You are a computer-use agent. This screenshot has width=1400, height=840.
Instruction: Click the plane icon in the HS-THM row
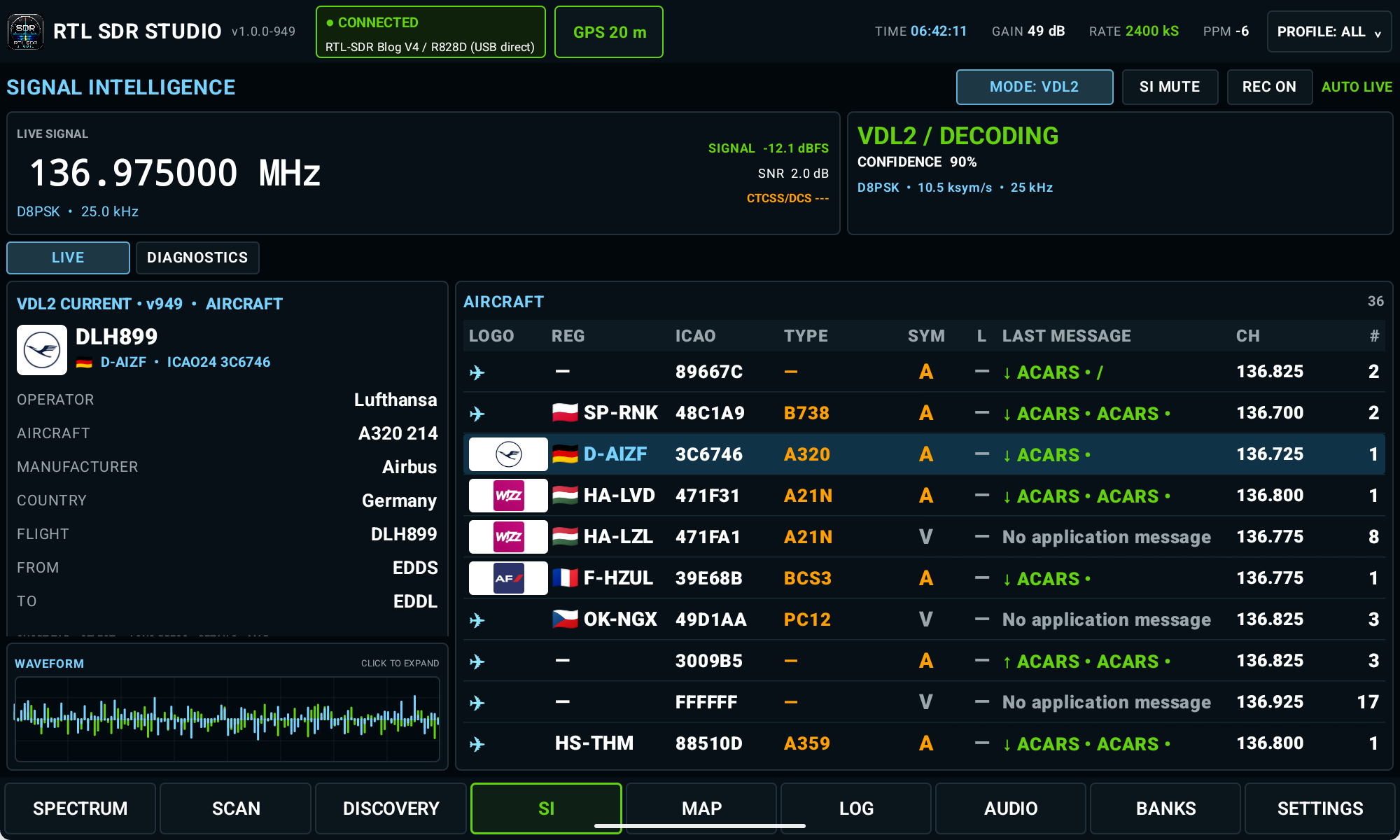click(477, 744)
